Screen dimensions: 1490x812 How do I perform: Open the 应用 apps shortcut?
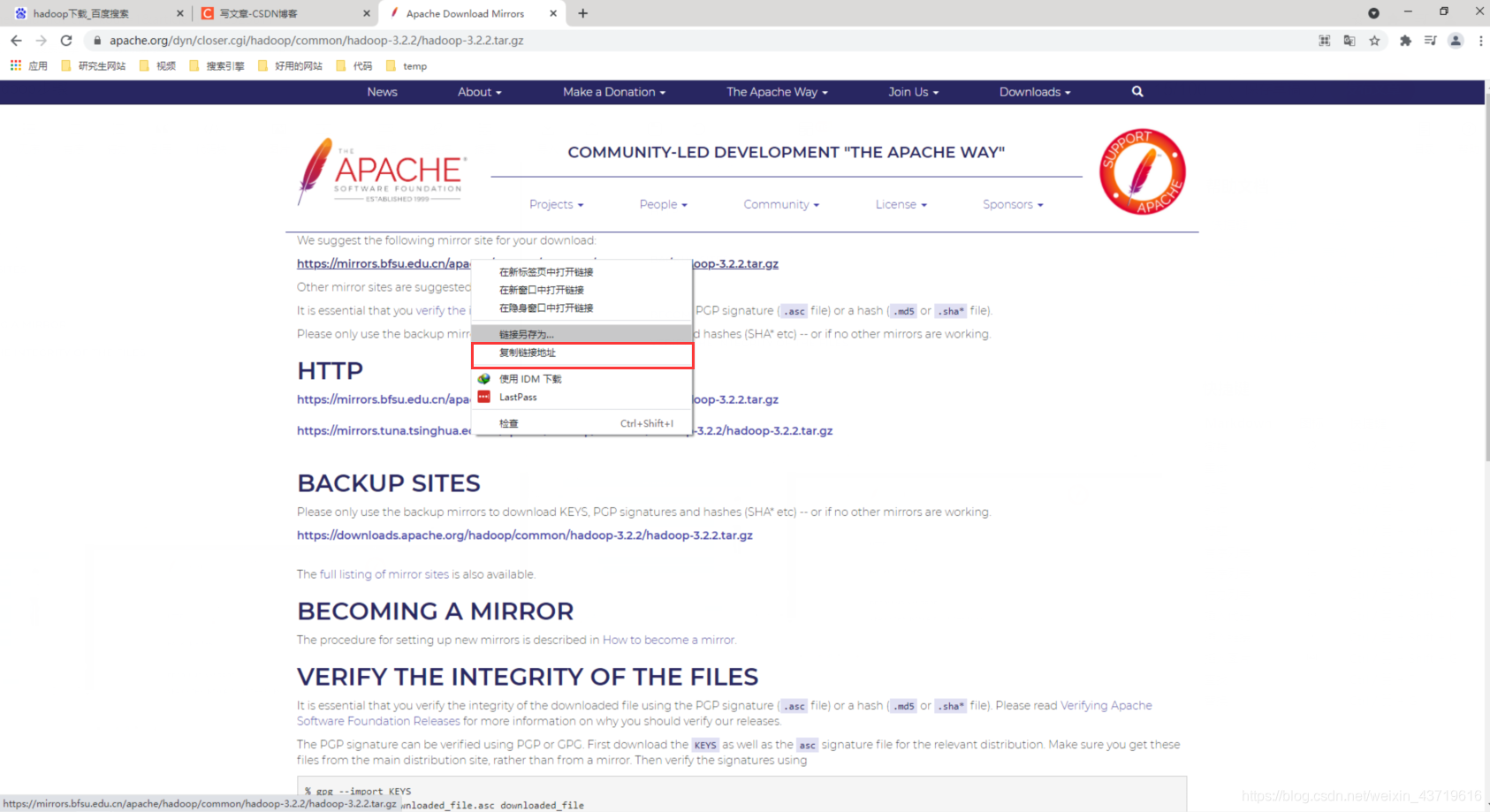click(28, 66)
